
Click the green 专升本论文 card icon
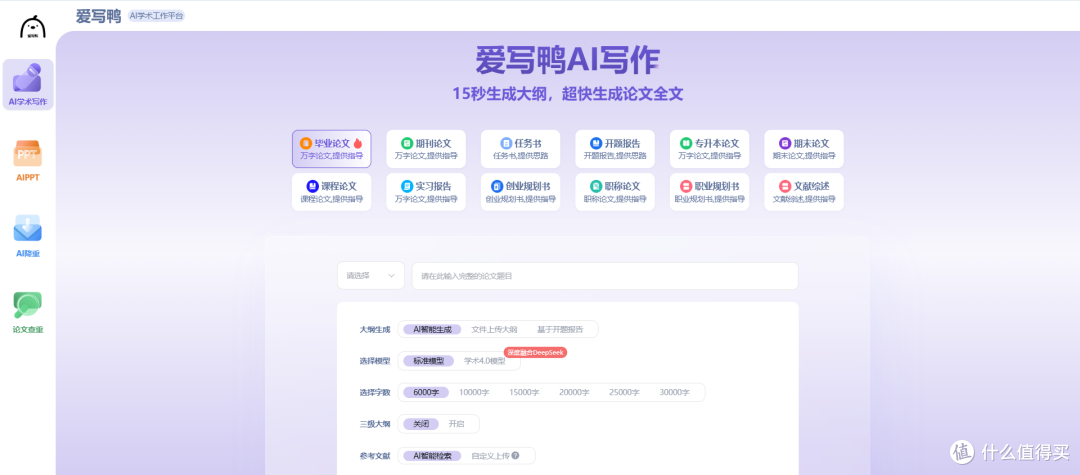686,143
